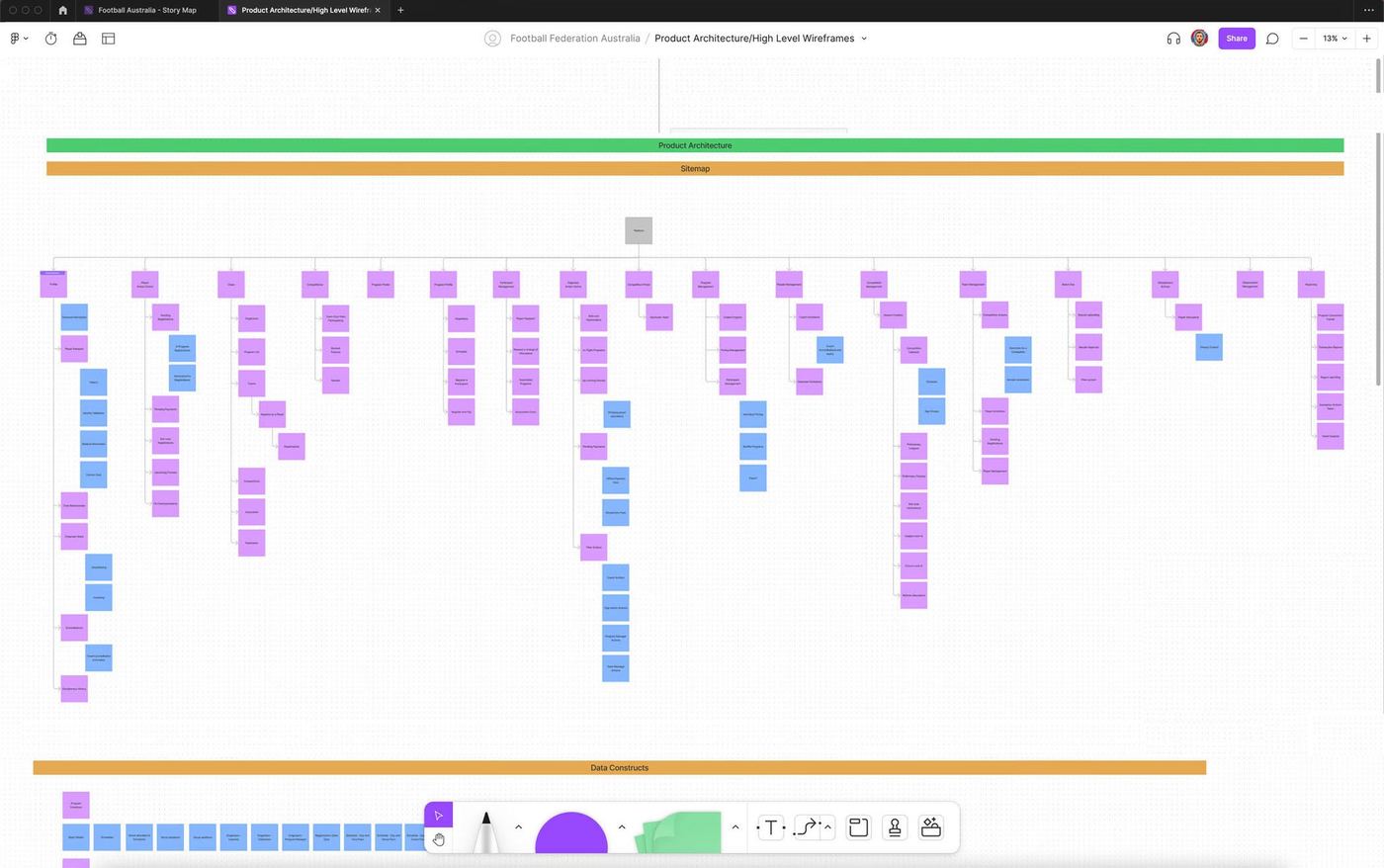Select the orange Data Constructs banner
The width and height of the screenshot is (1384, 868).
coord(620,767)
